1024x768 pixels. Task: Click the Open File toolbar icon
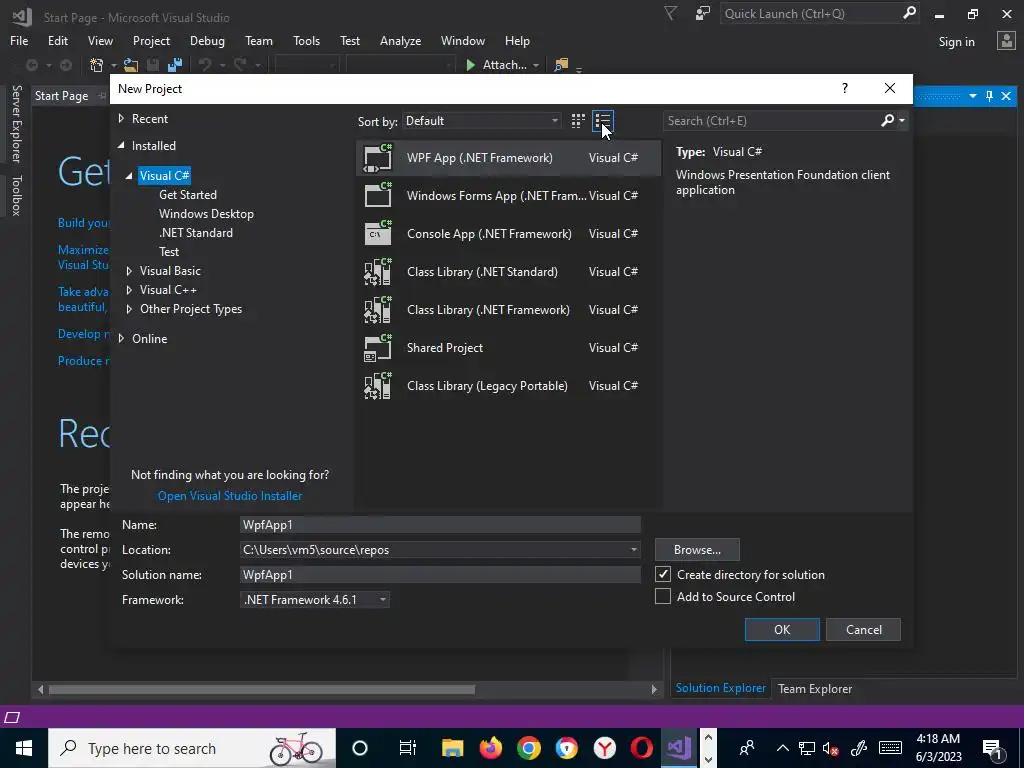pos(131,65)
